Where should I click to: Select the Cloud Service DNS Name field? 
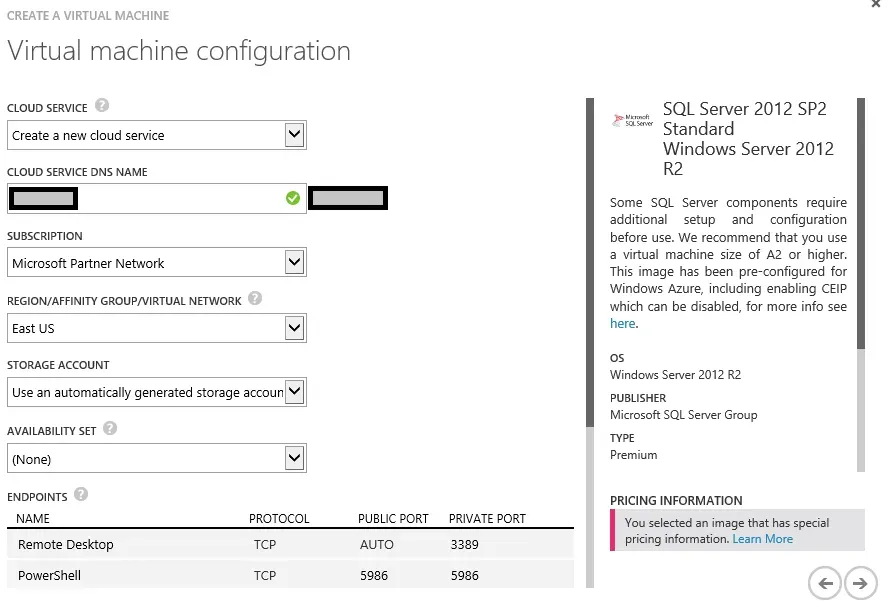pos(150,197)
